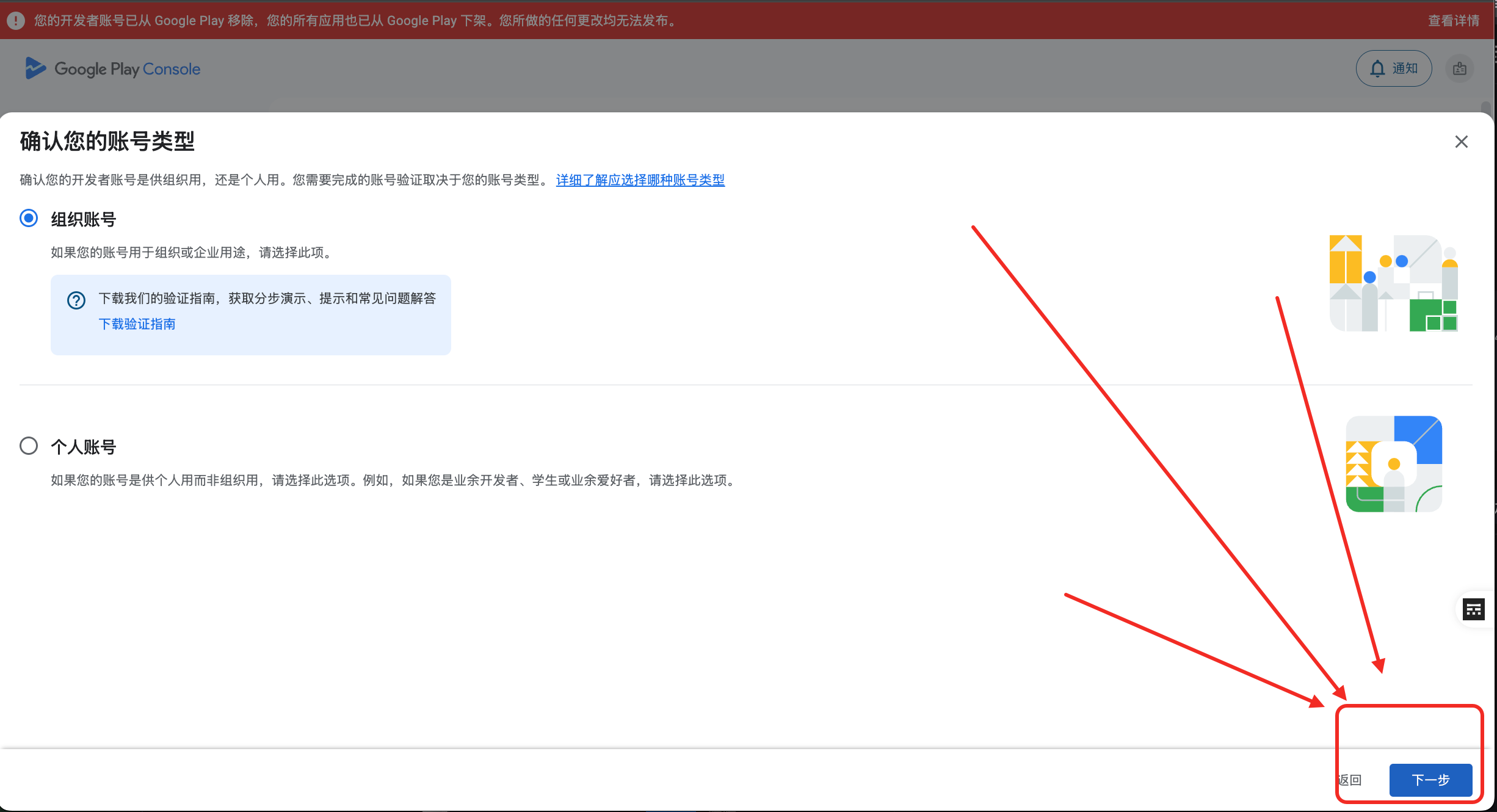1497x812 pixels.
Task: Click the floating table widget icon on the right edge
Action: tap(1473, 609)
